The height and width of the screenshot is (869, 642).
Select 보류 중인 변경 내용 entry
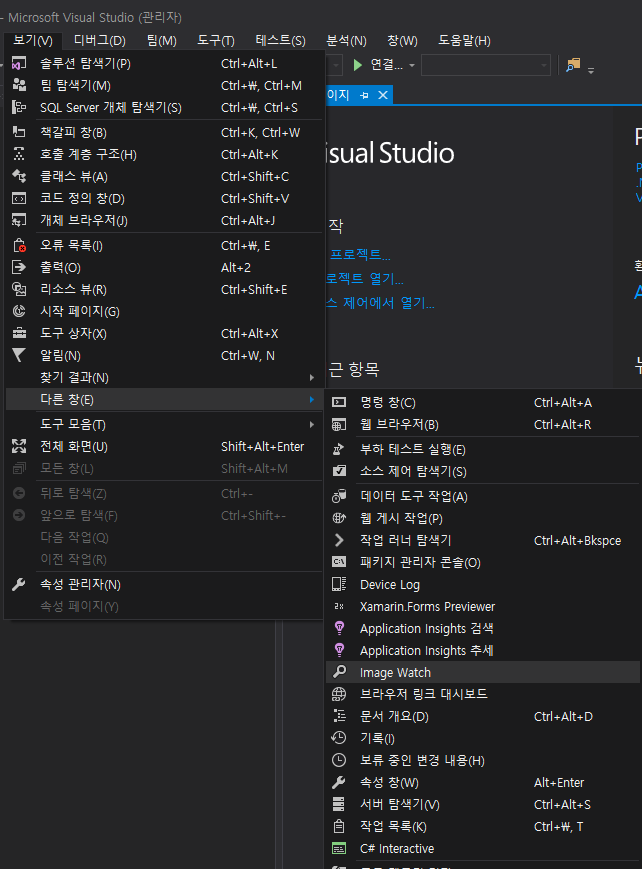coord(482,760)
